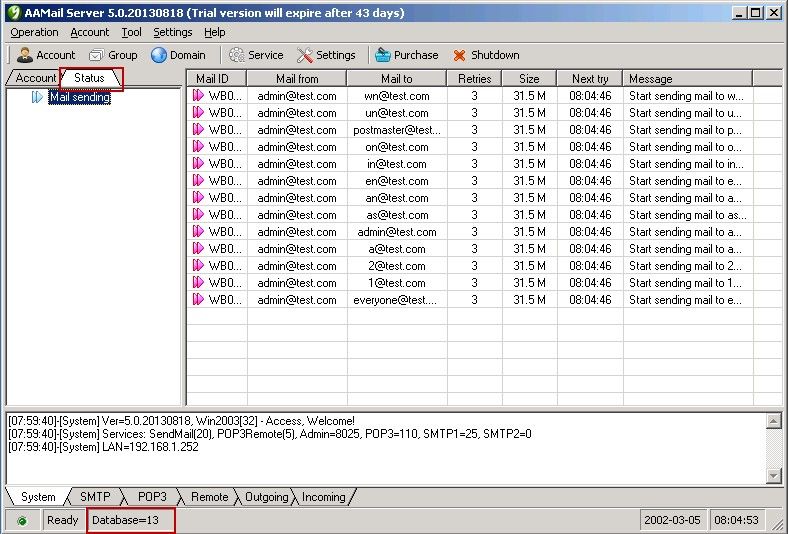Sort by the Mail to column header
Screen dimensions: 788x534
pyautogui.click(x=397, y=79)
